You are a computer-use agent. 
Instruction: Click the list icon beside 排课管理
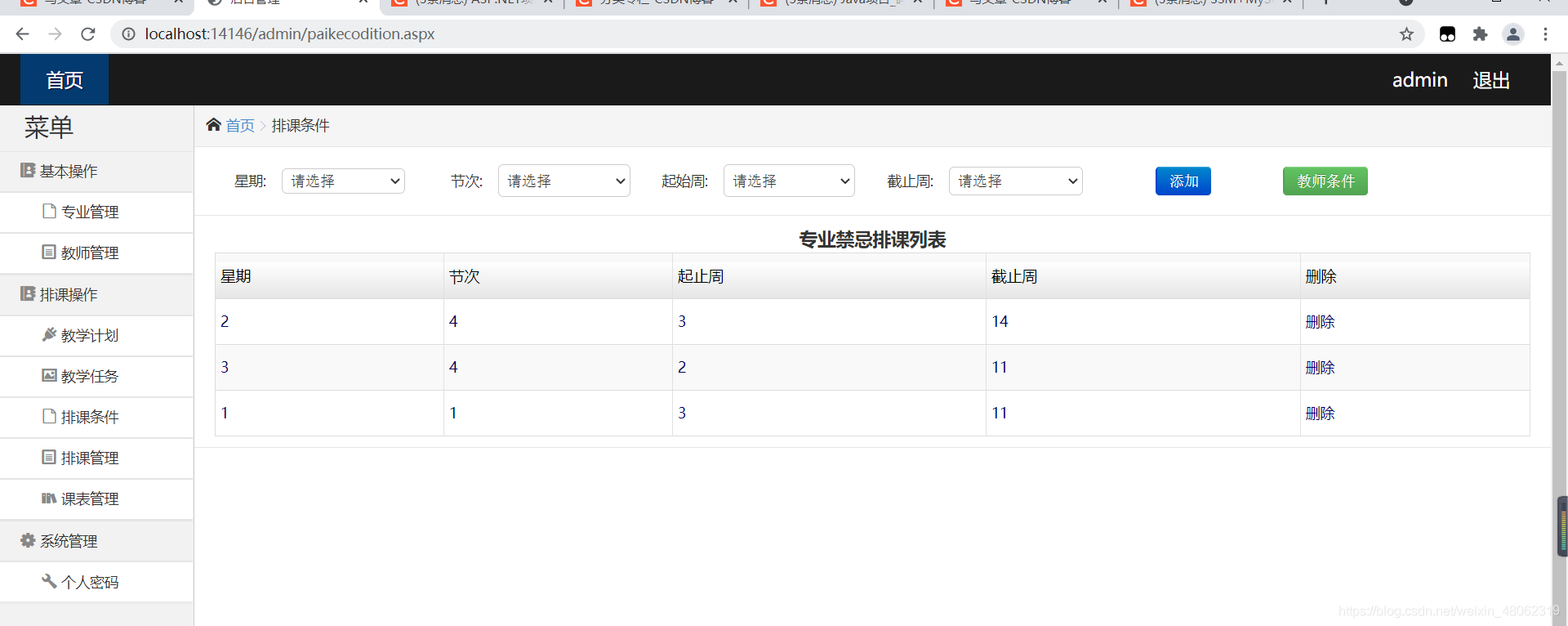click(49, 457)
